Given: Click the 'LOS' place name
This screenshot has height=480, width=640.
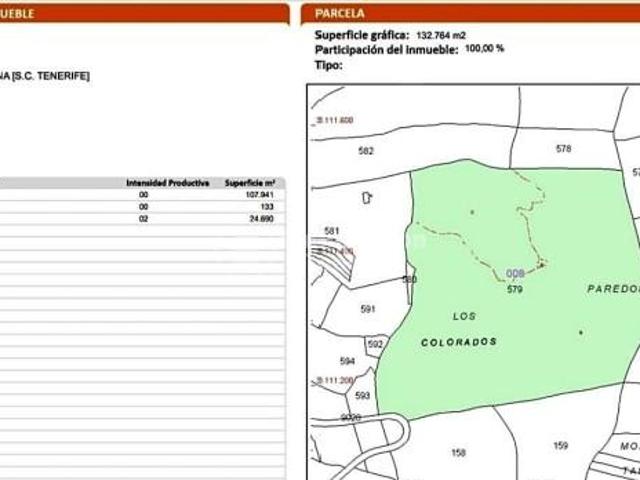Looking at the screenshot, I should click(x=464, y=316).
